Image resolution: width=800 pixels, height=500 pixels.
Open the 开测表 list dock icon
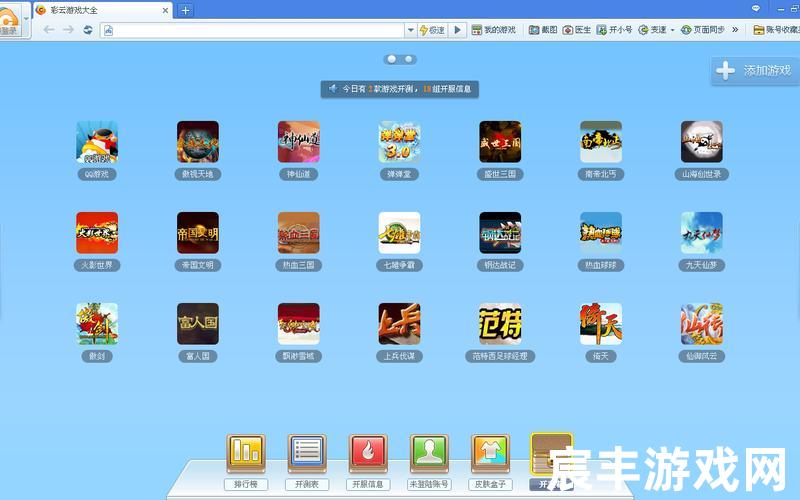307,453
